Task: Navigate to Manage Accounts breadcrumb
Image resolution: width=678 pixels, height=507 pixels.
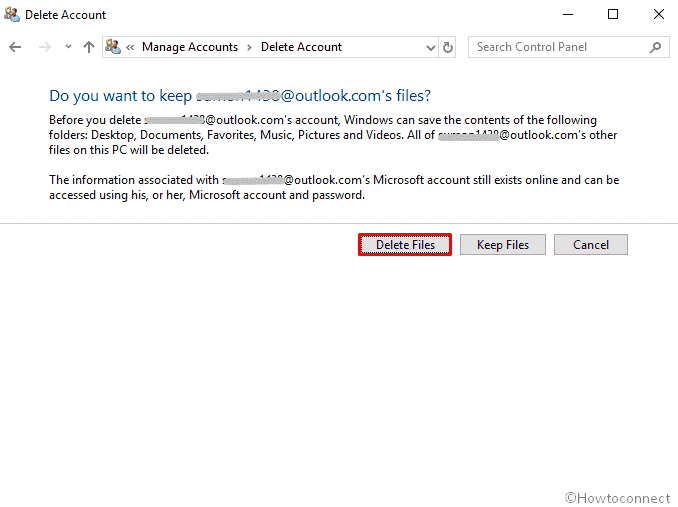Action: tap(190, 47)
